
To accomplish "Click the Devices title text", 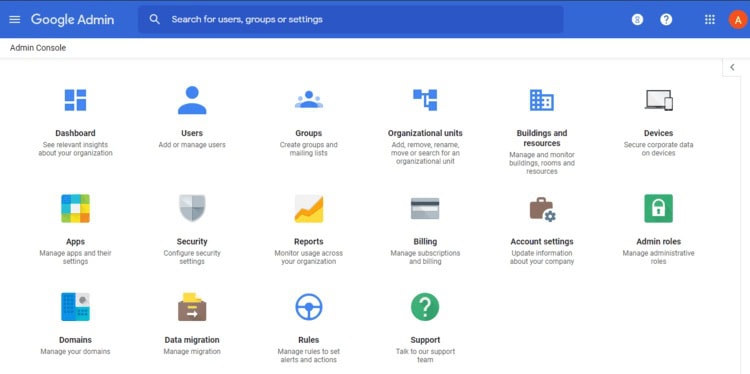I will 659,133.
